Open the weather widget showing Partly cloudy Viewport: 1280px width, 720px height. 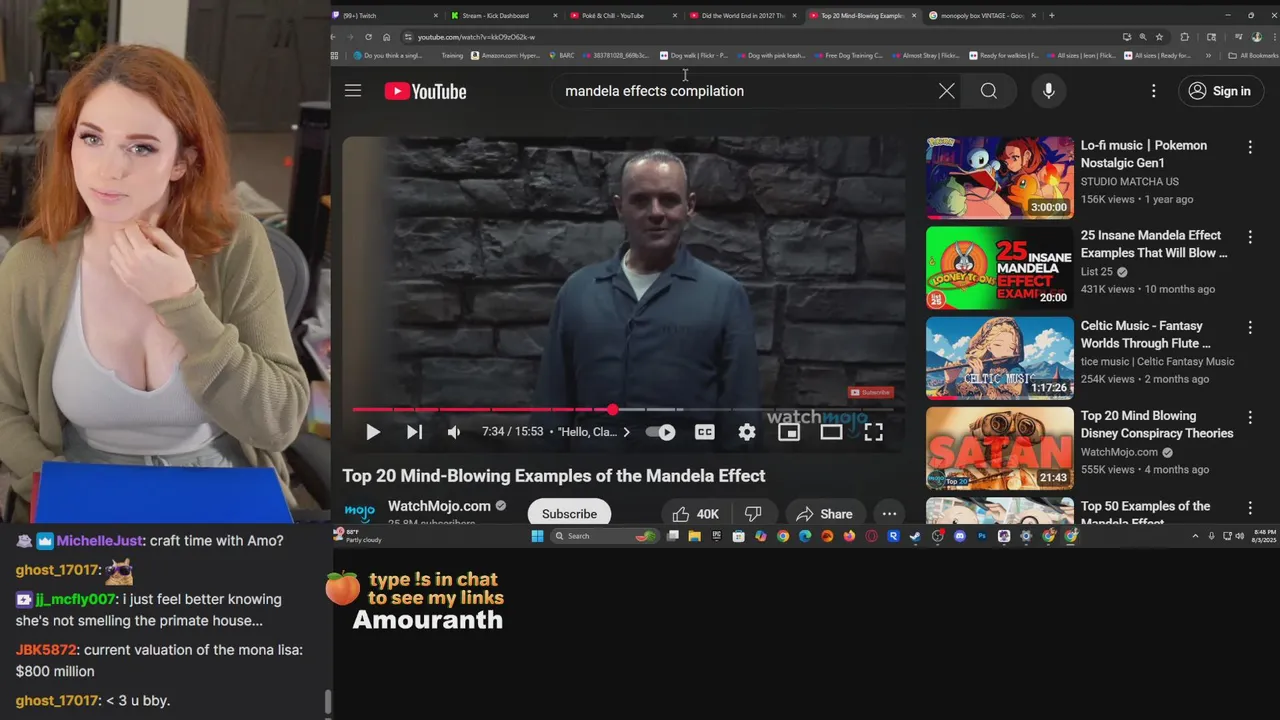click(358, 536)
